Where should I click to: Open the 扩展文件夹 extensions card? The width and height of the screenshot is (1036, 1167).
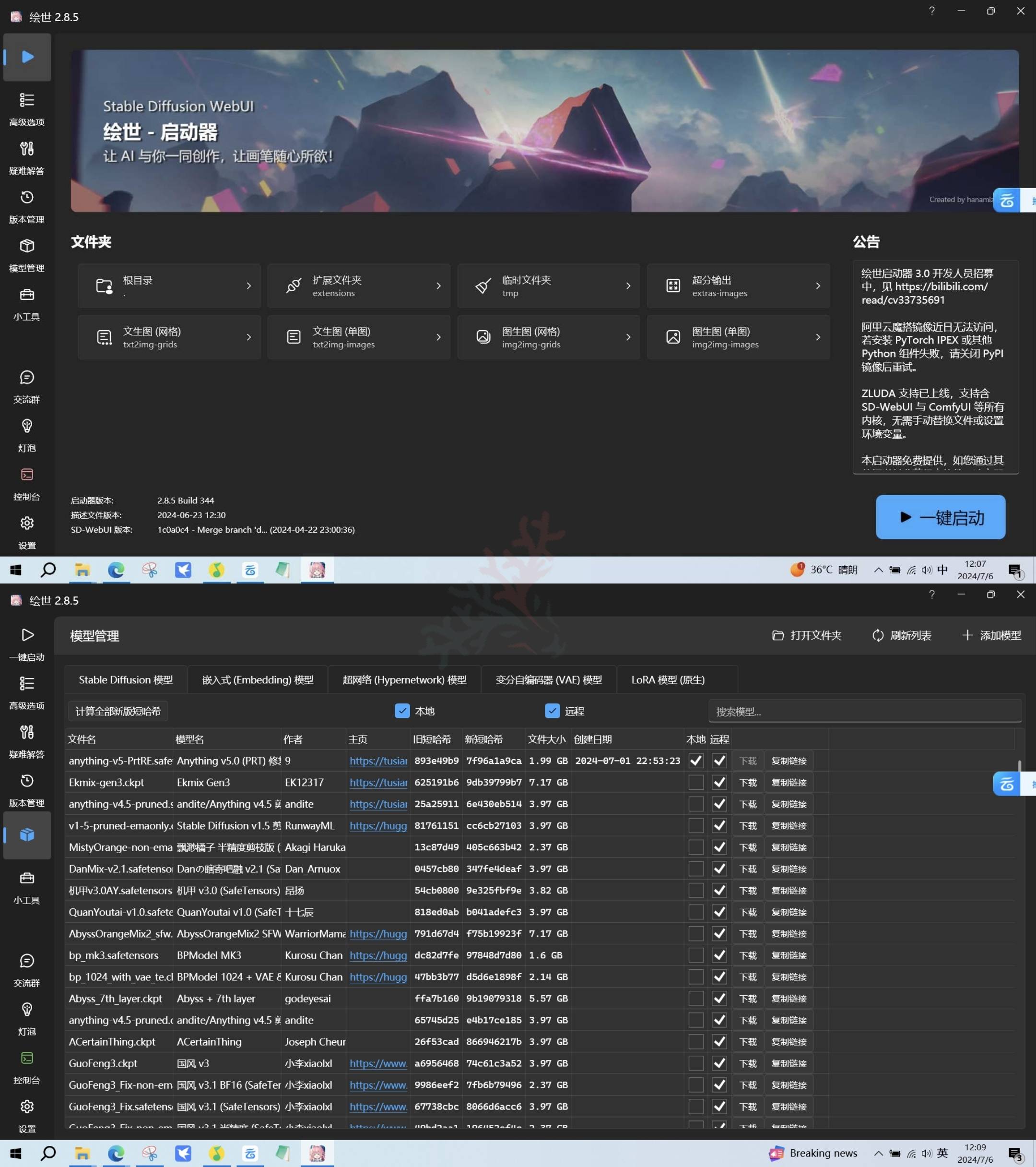[358, 286]
